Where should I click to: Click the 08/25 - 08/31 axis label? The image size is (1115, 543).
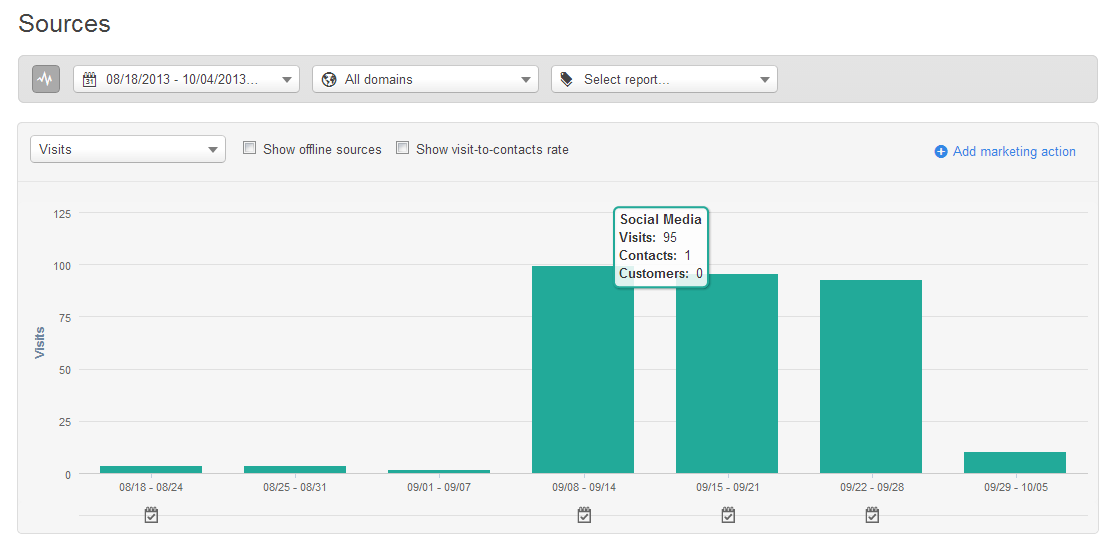pyautogui.click(x=295, y=488)
